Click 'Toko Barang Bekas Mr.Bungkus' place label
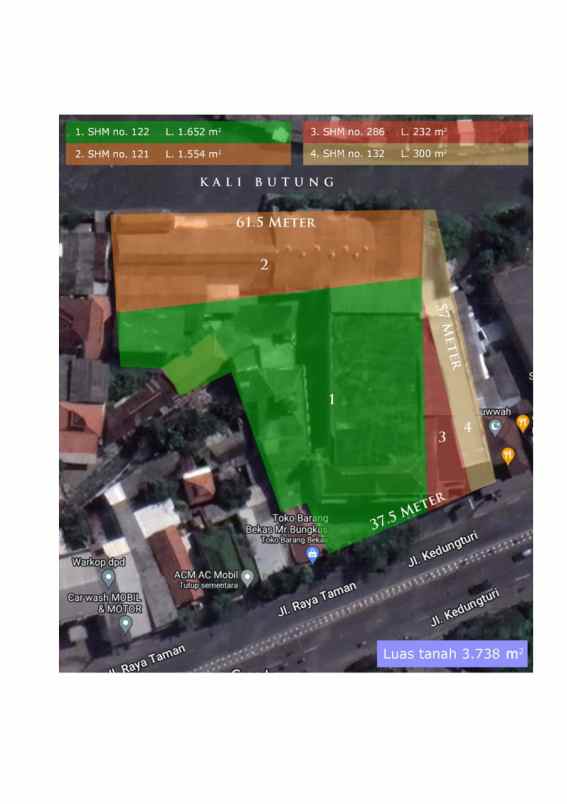The height and width of the screenshot is (804, 567). [x=287, y=524]
